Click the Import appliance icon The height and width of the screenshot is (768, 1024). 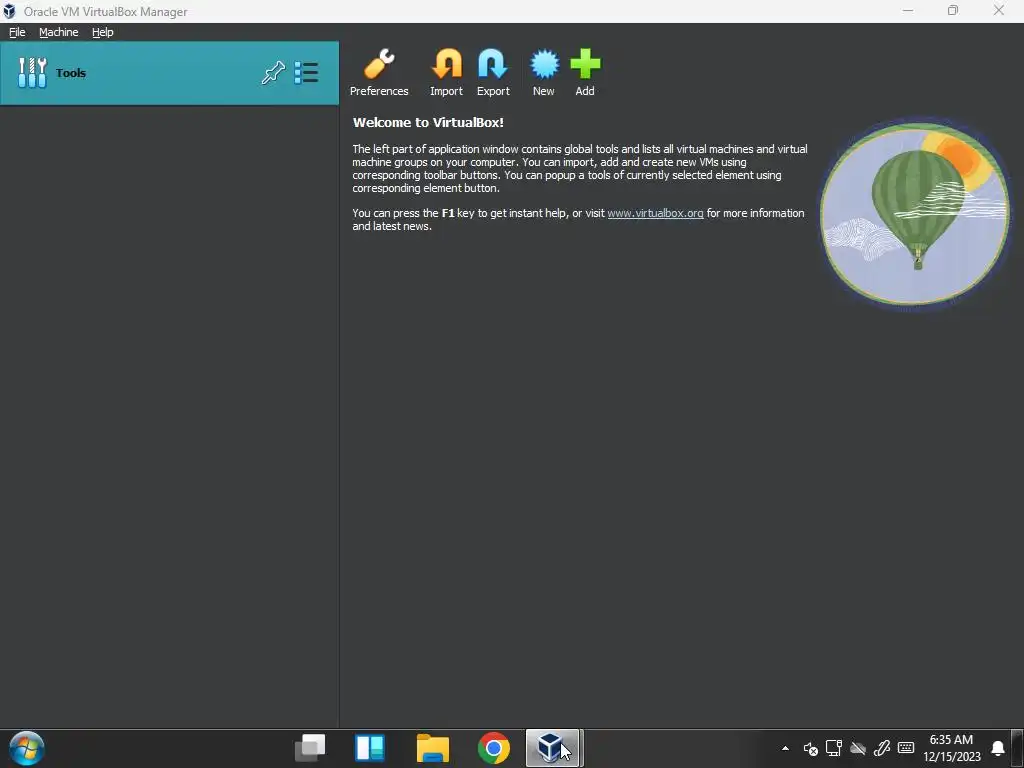click(446, 72)
